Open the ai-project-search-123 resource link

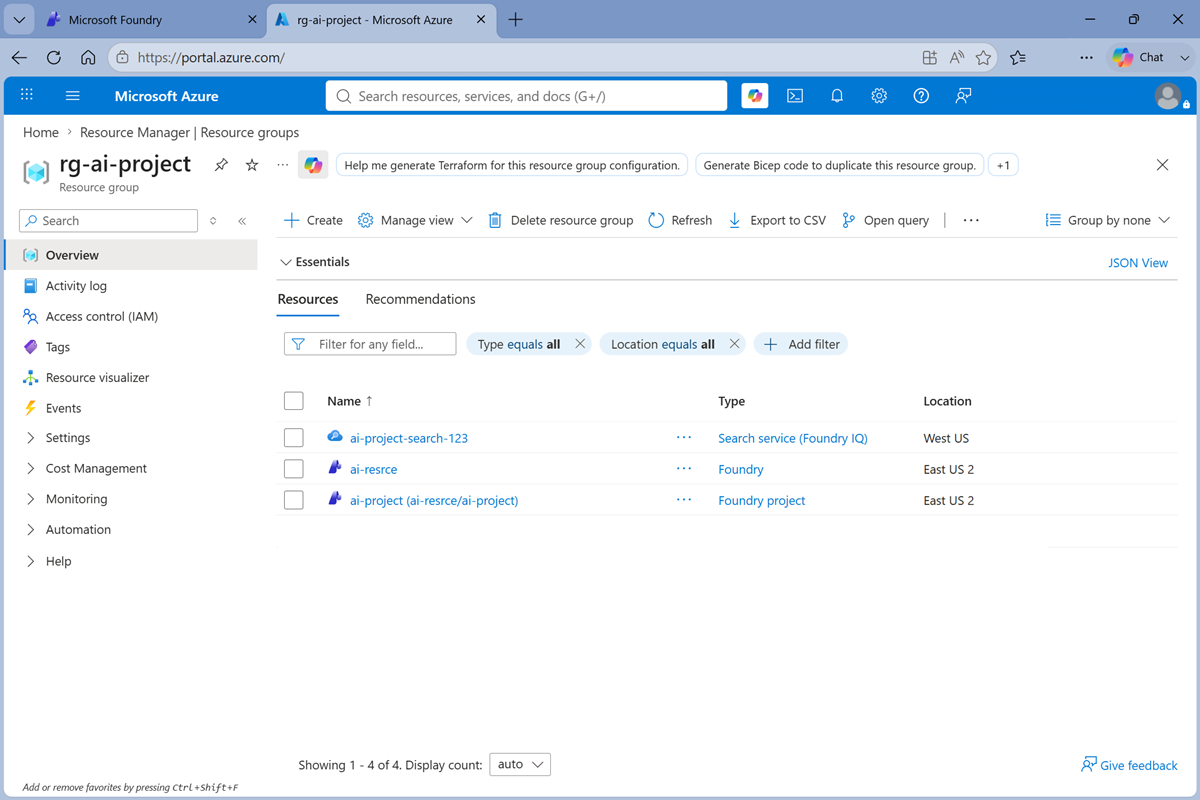tap(409, 438)
